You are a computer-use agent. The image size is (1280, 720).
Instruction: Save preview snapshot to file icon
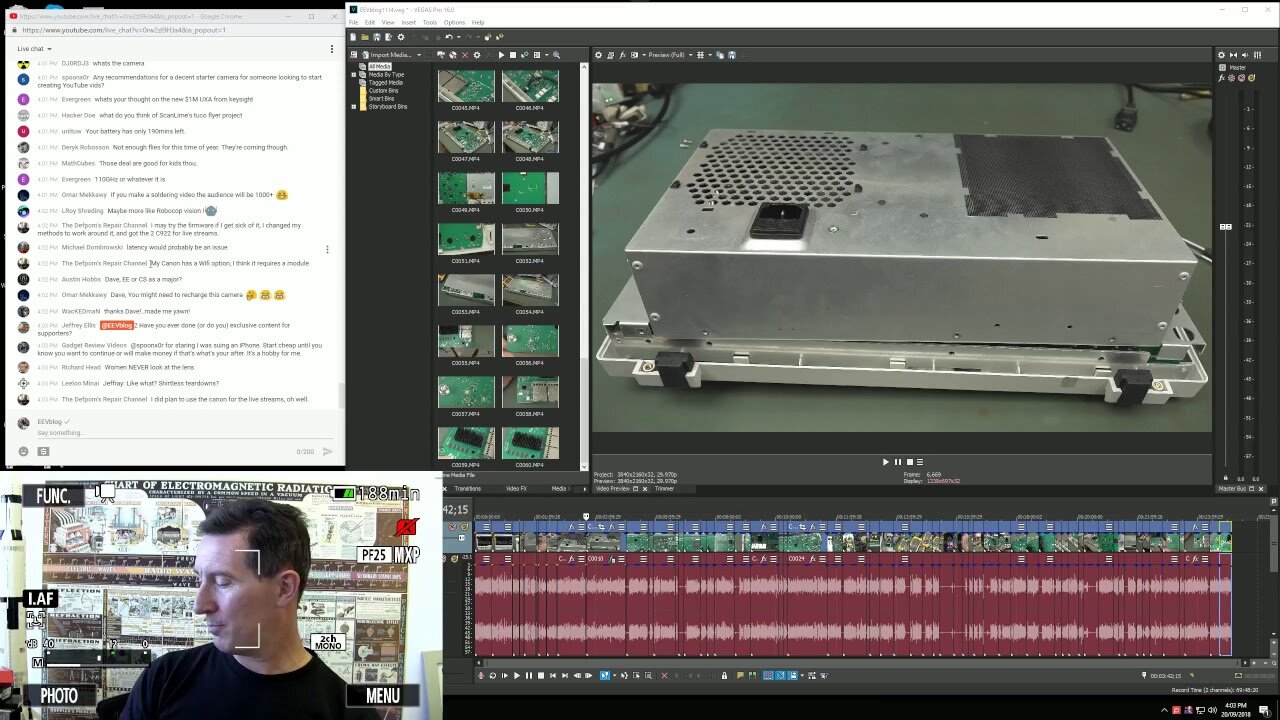coord(732,54)
